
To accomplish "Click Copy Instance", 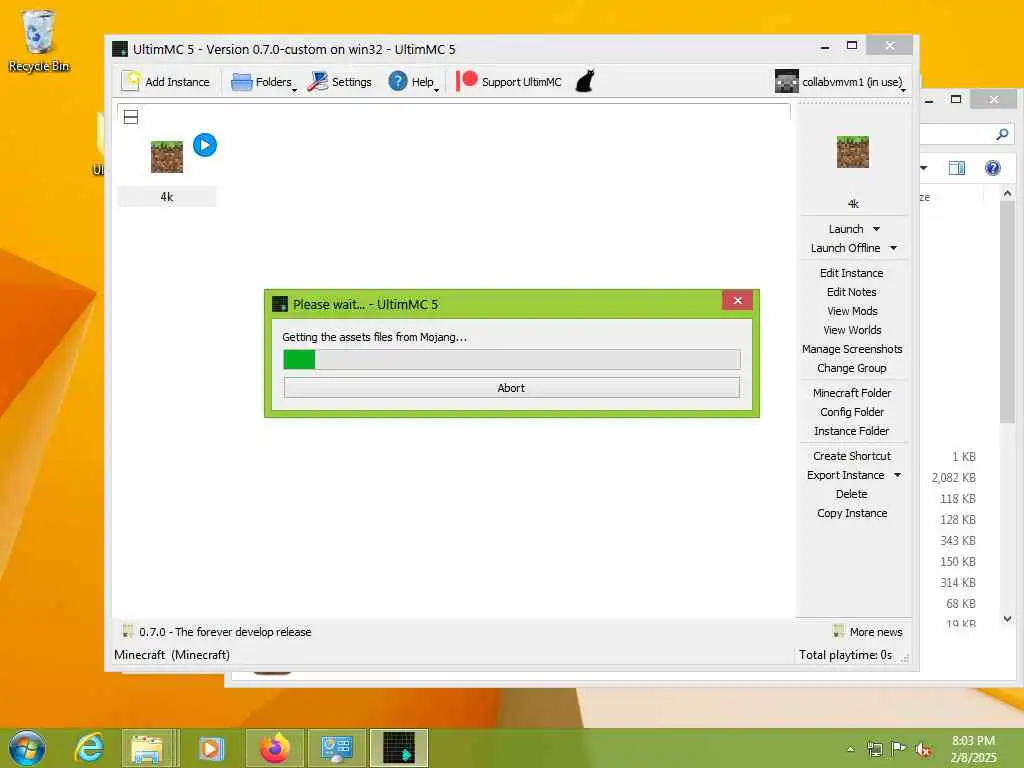I will (852, 513).
